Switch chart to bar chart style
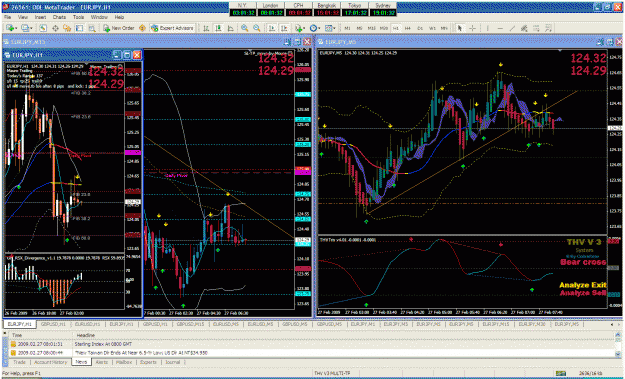The image size is (625, 379). 206,28
